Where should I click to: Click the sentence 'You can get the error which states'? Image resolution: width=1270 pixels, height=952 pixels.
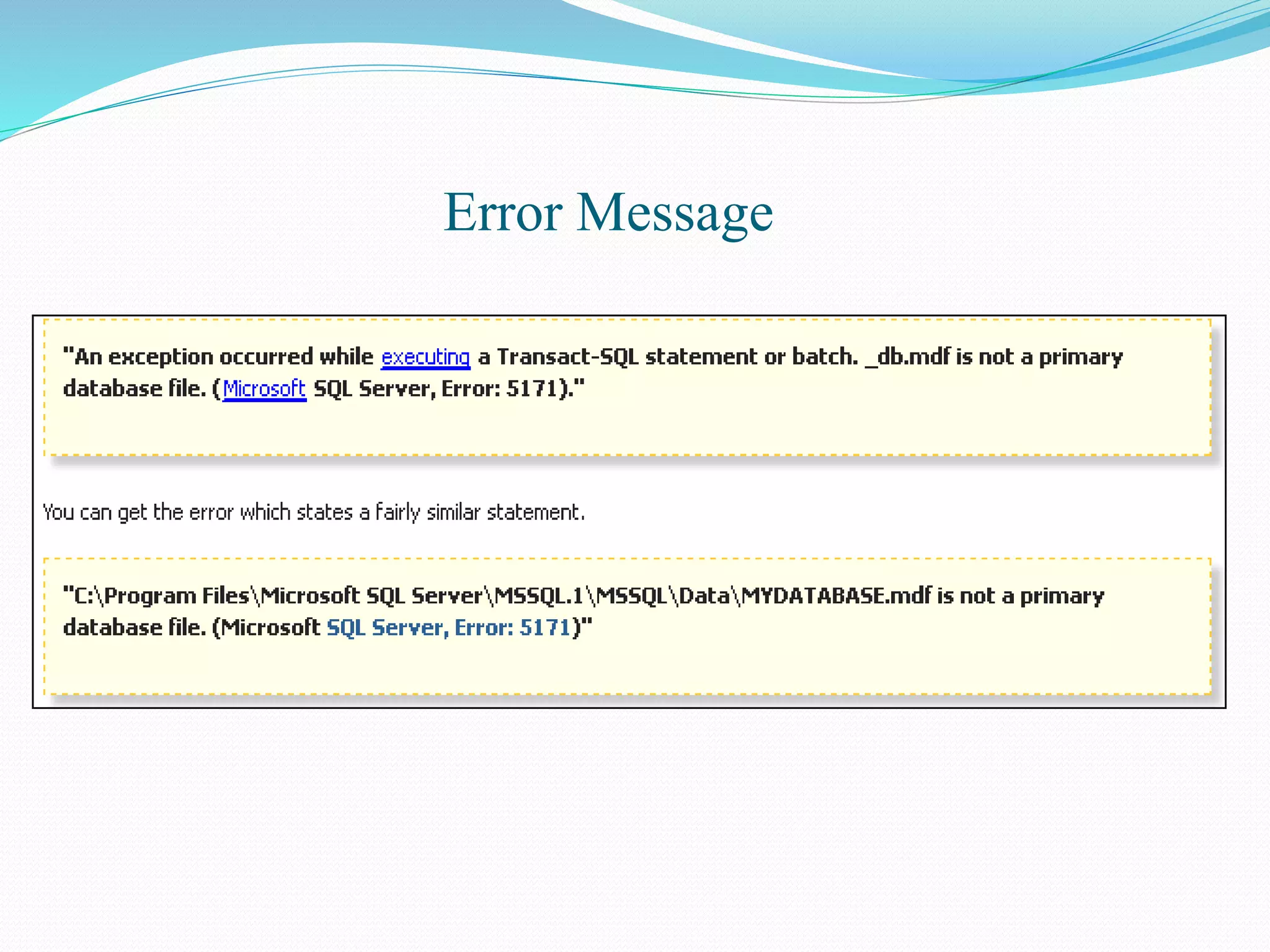(198, 513)
